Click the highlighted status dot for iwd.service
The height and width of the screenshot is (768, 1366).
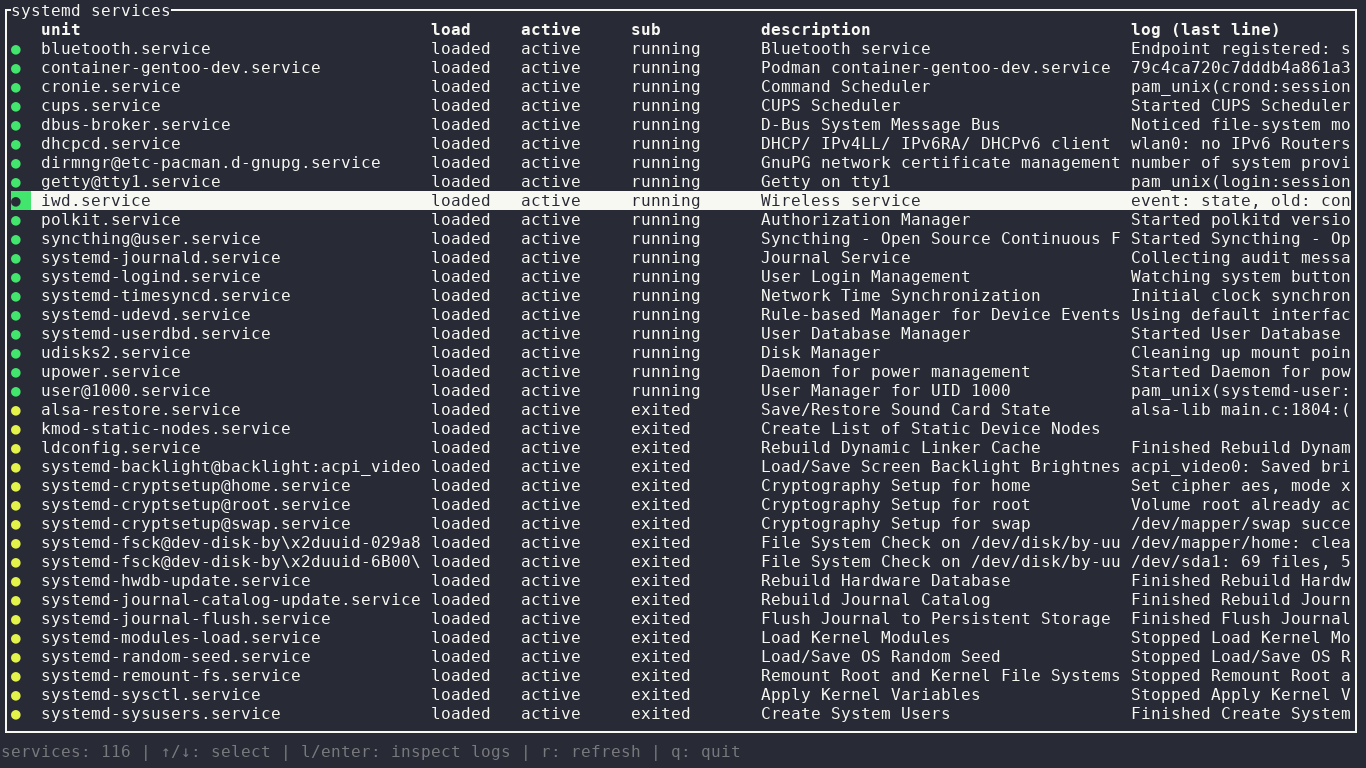(x=16, y=201)
